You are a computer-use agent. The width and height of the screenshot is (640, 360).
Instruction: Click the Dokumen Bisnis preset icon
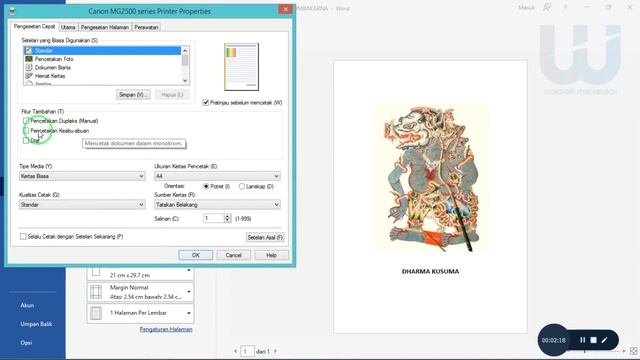click(x=29, y=68)
